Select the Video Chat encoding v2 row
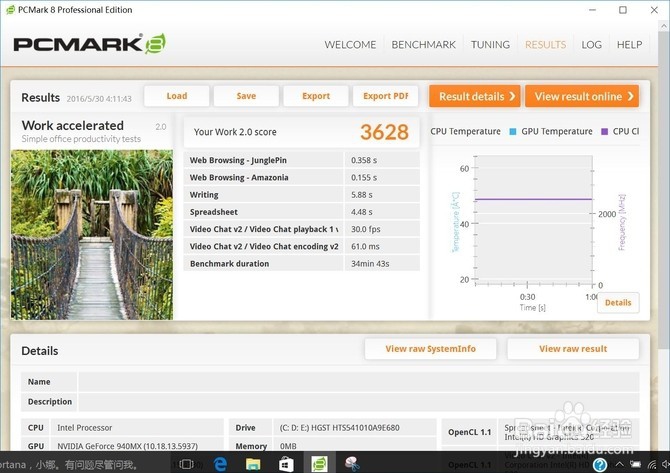 [302, 247]
